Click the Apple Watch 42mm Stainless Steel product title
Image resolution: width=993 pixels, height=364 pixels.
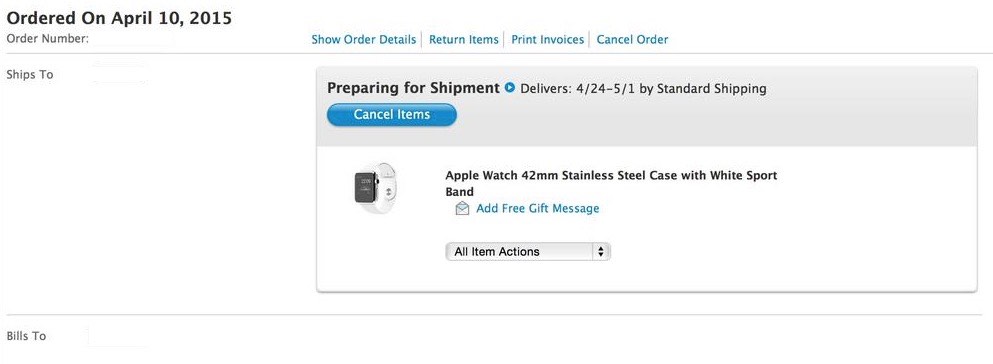pos(611,183)
